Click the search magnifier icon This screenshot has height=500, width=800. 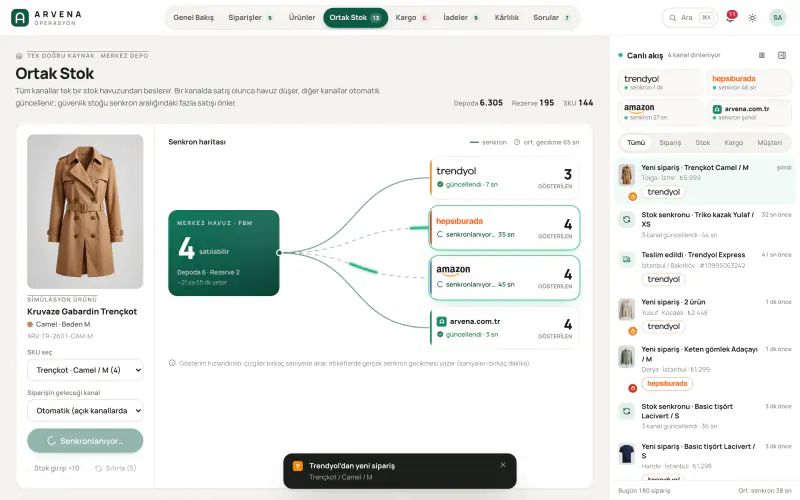coord(673,18)
